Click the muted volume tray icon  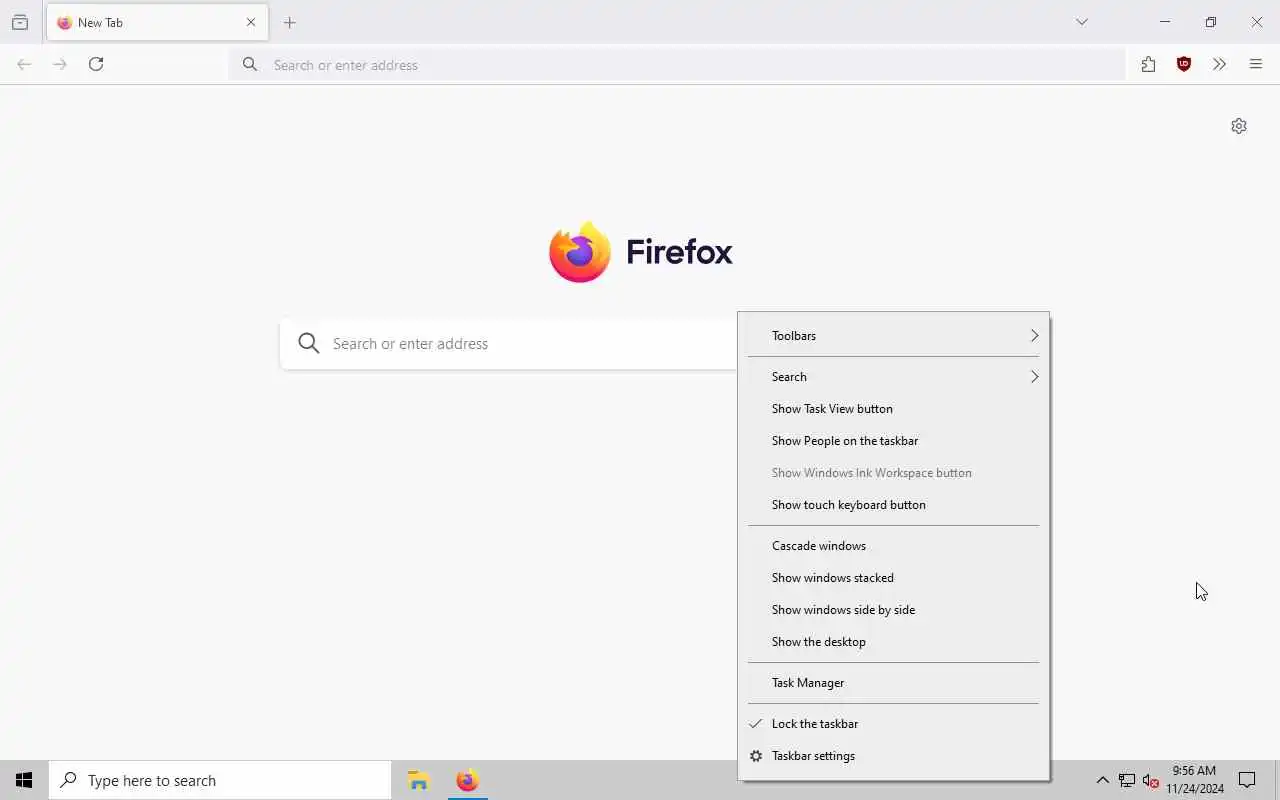point(1150,781)
